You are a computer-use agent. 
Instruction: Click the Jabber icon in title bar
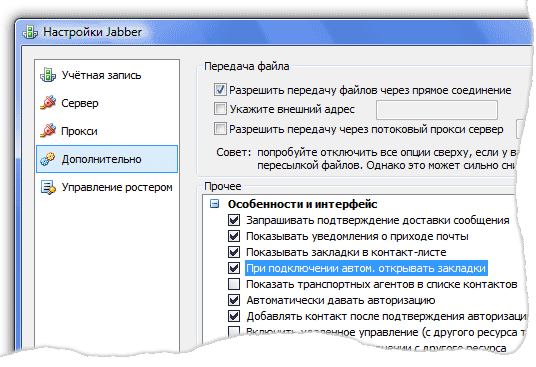click(x=30, y=32)
